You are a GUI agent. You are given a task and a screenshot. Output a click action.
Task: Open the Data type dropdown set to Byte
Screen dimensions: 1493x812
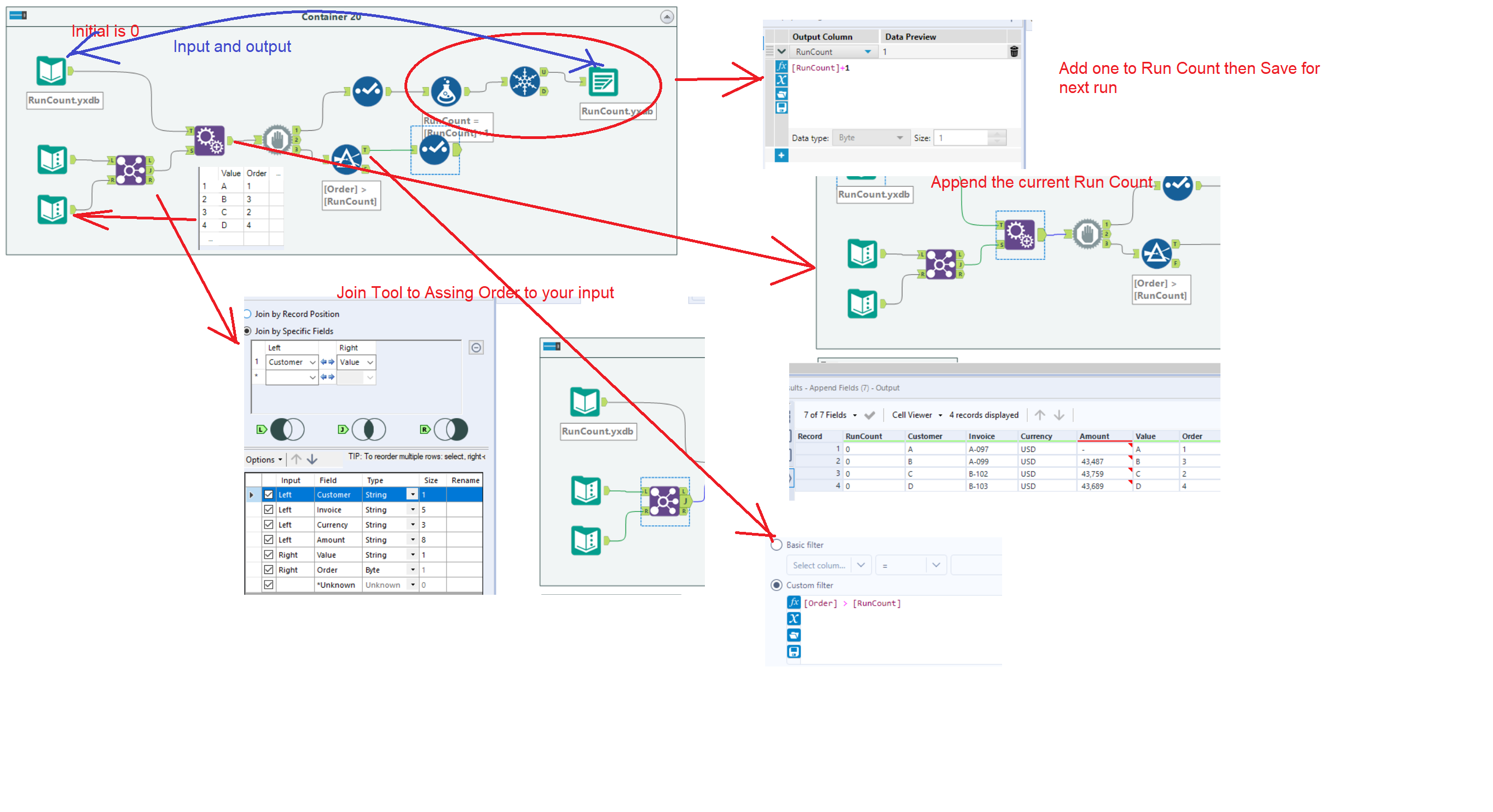871,137
